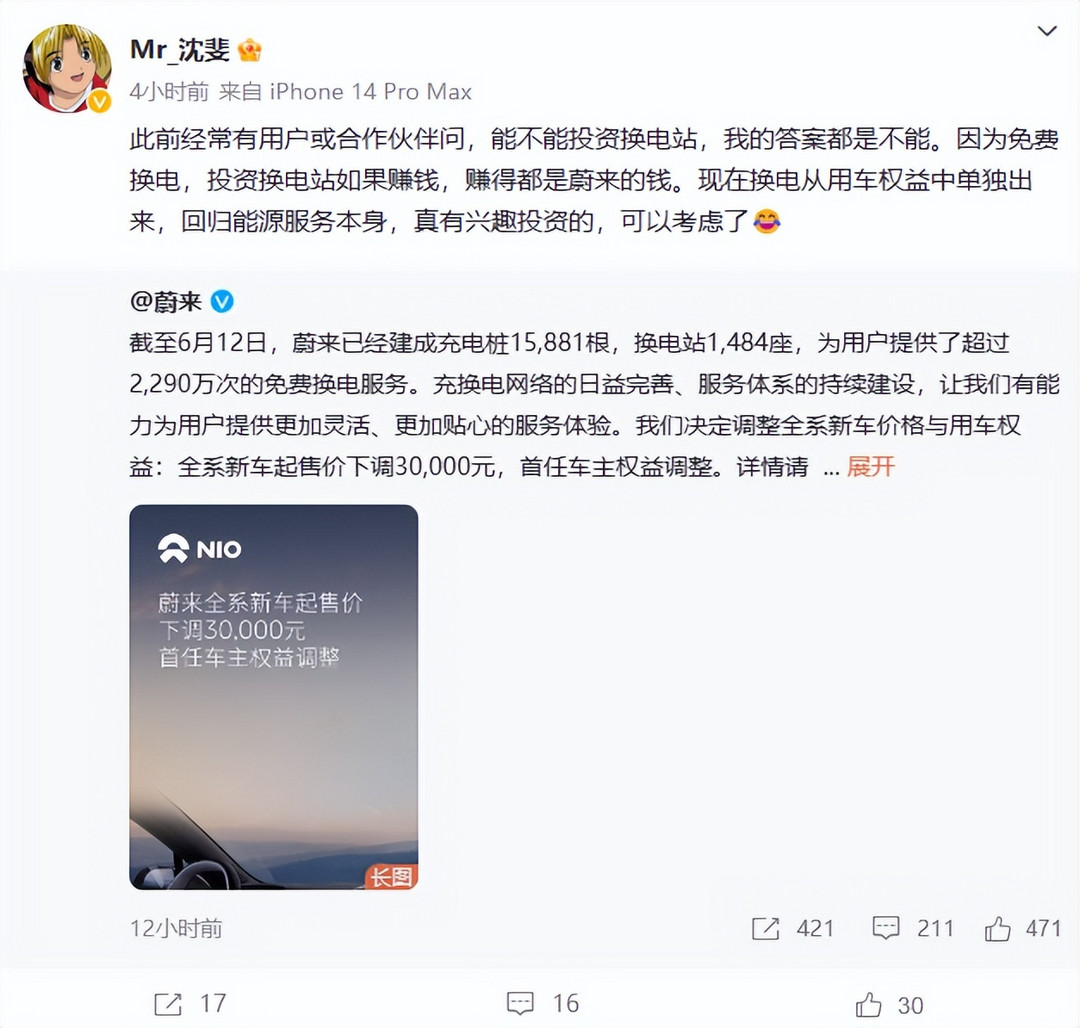Open the comments with count 16
Viewport: 1080px width, 1028px height.
pos(543,1004)
